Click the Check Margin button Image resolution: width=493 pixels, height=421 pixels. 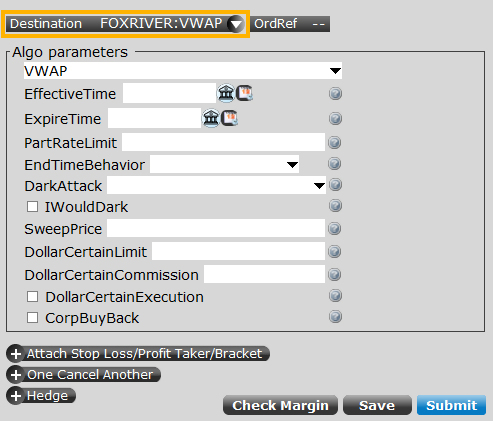(280, 405)
